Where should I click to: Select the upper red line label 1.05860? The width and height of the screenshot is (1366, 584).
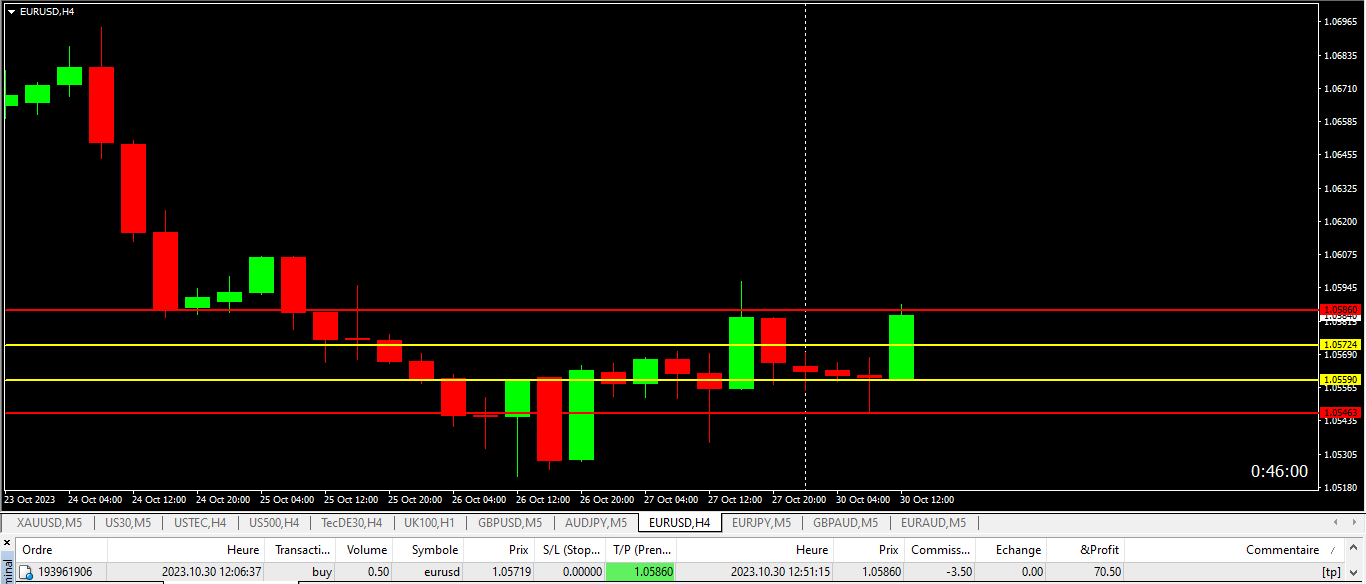1340,310
